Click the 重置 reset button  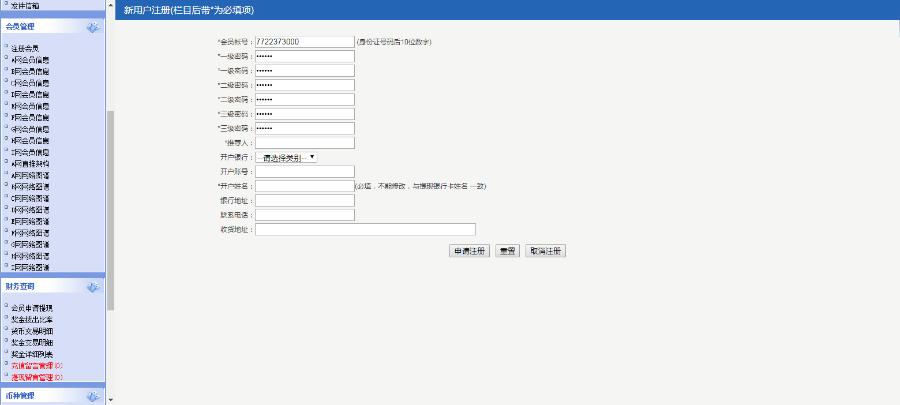tap(507, 251)
